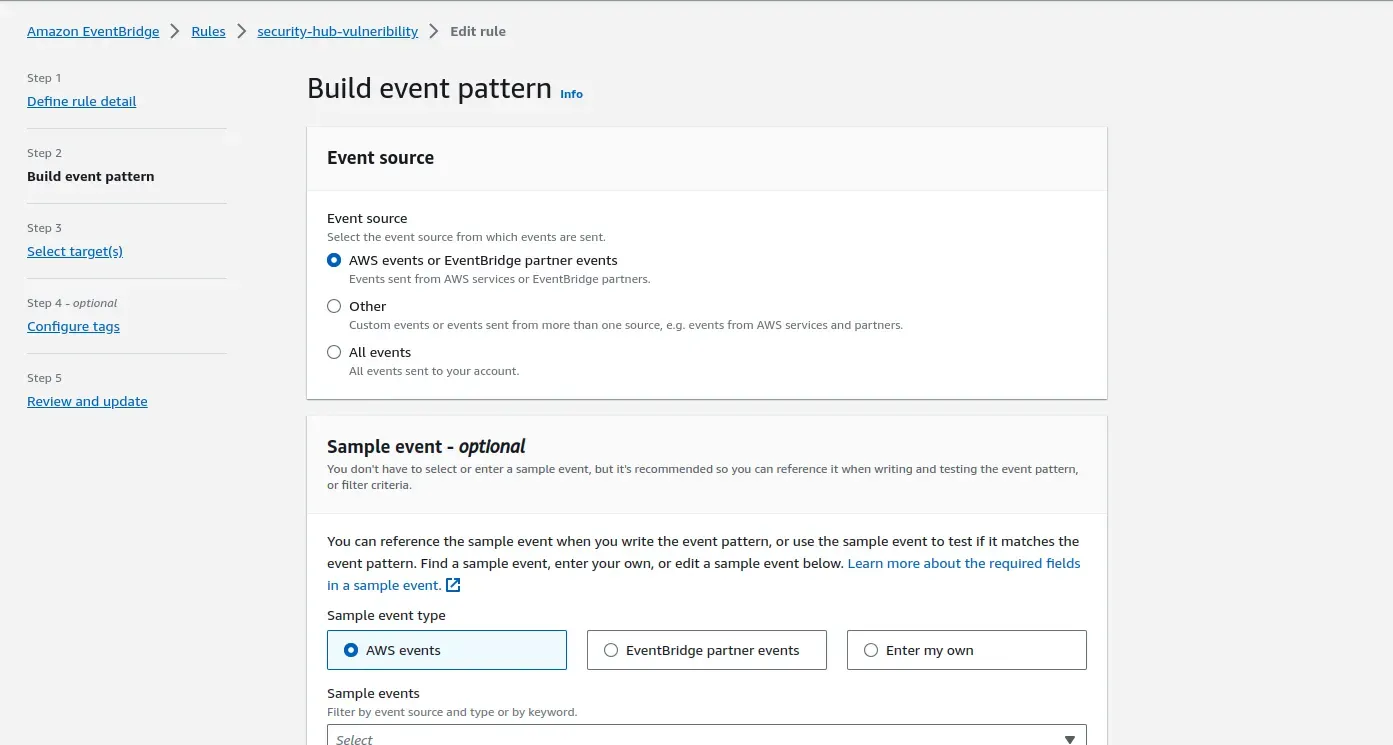The image size is (1393, 745).
Task: Select AWS events or EventBridge partner events
Action: (334, 260)
